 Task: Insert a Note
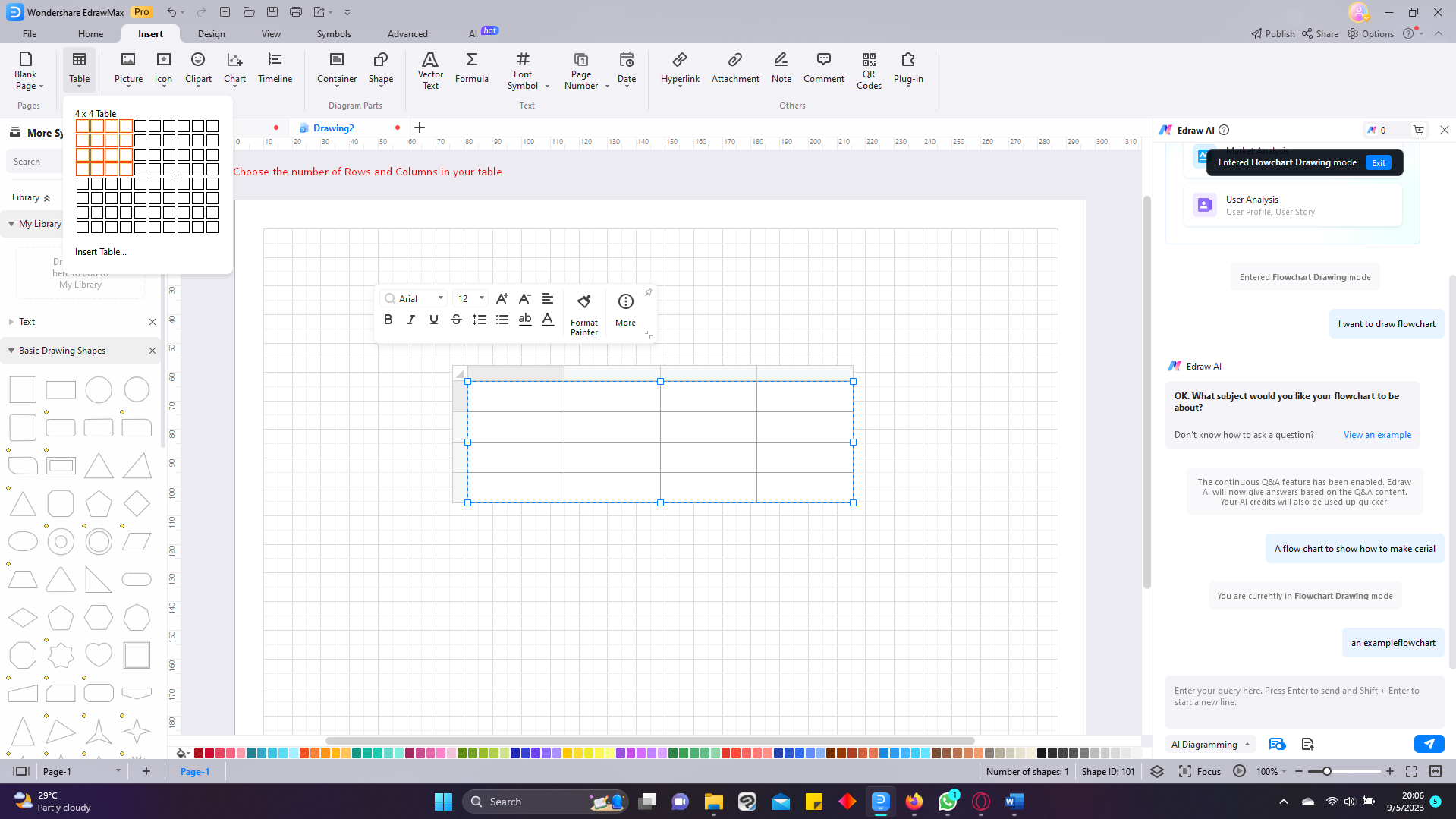point(781,68)
